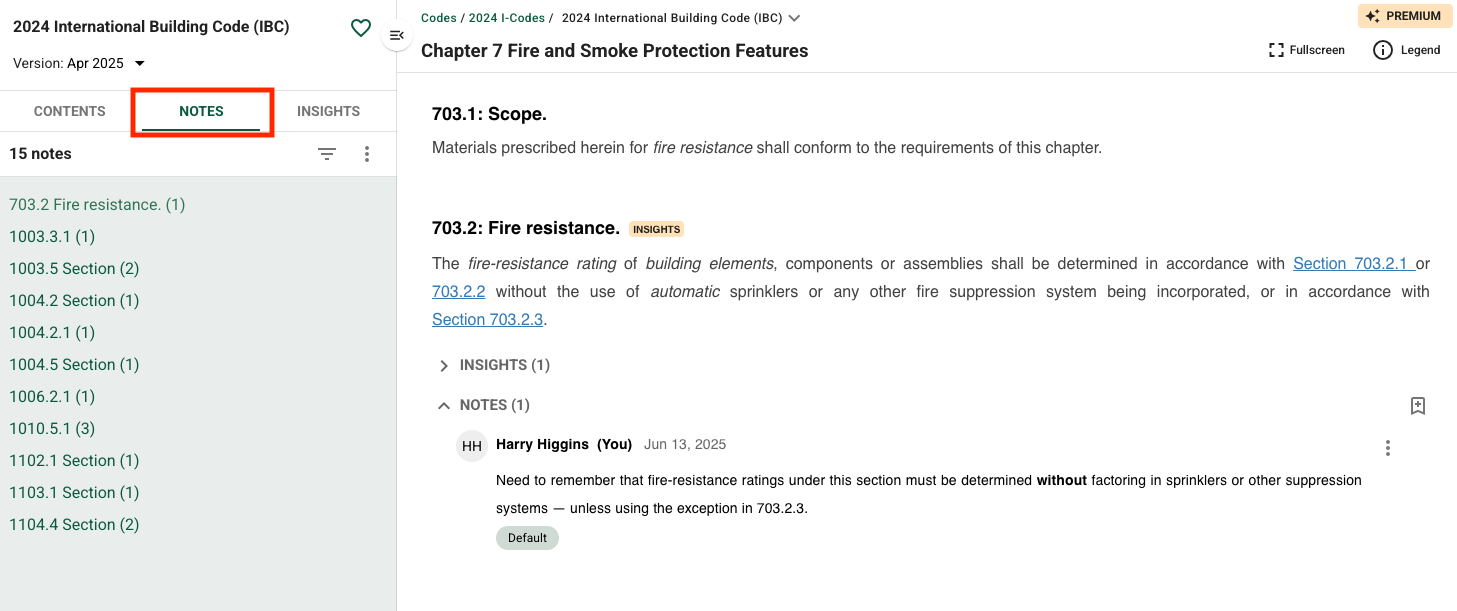Click the favorite heart icon
This screenshot has height=611, width=1457.
361,28
